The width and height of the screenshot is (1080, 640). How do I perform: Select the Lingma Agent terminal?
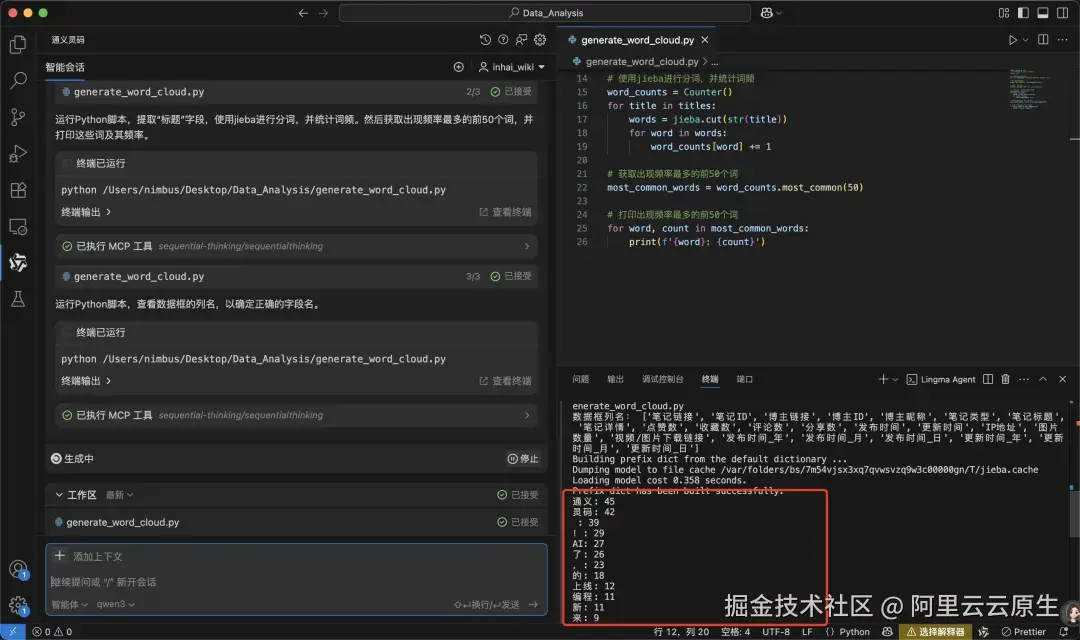941,380
